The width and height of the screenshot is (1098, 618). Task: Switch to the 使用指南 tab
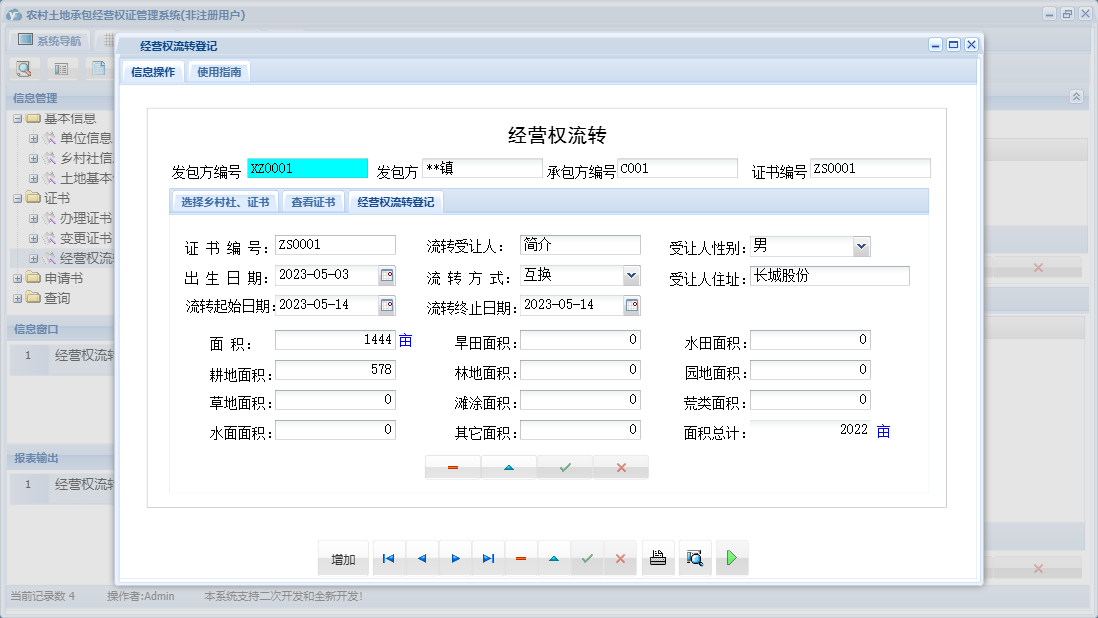[x=219, y=71]
